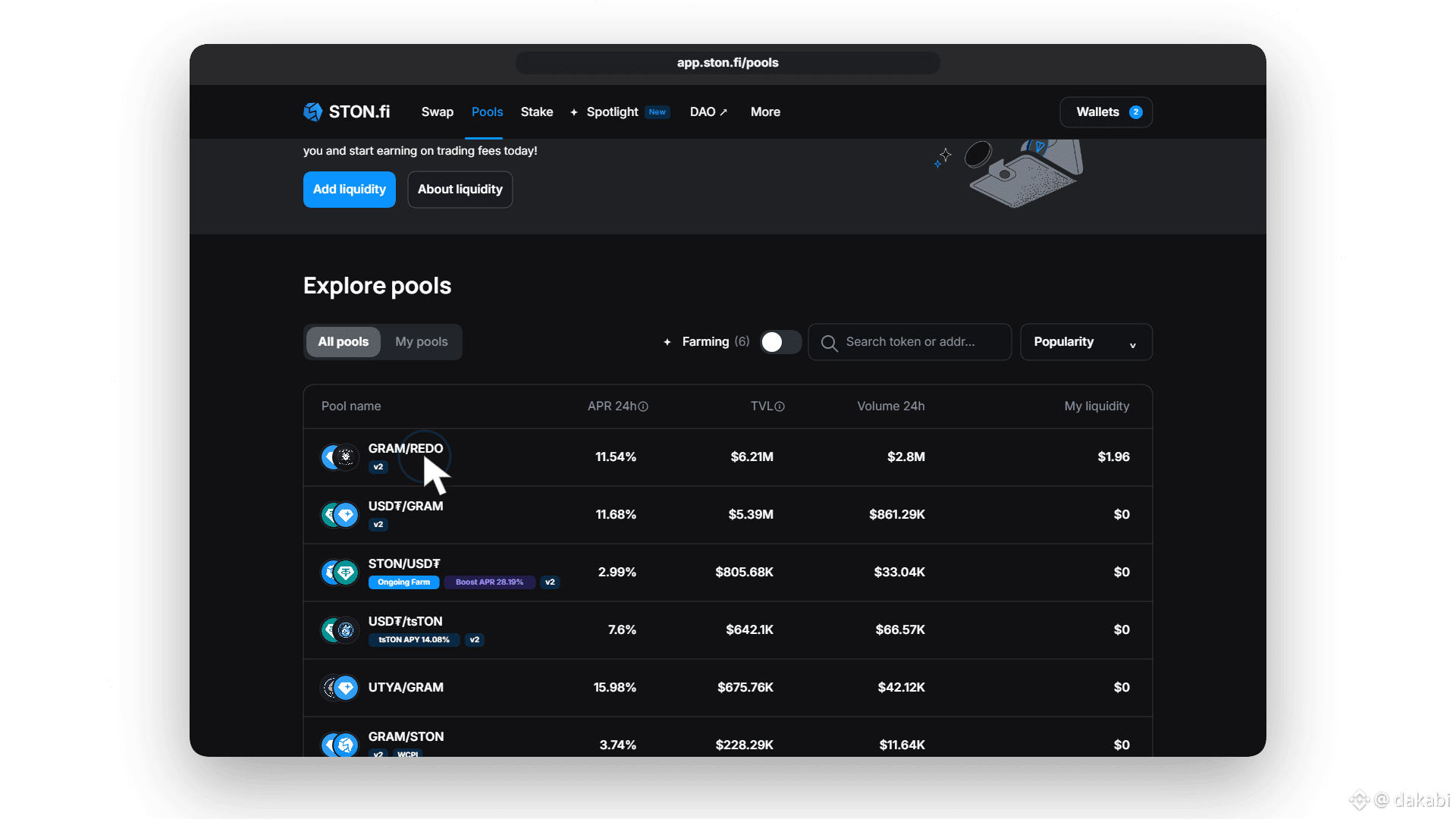Open the STON/USD₮ pool token pair icon
This screenshot has width=1456, height=819.
pos(339,573)
